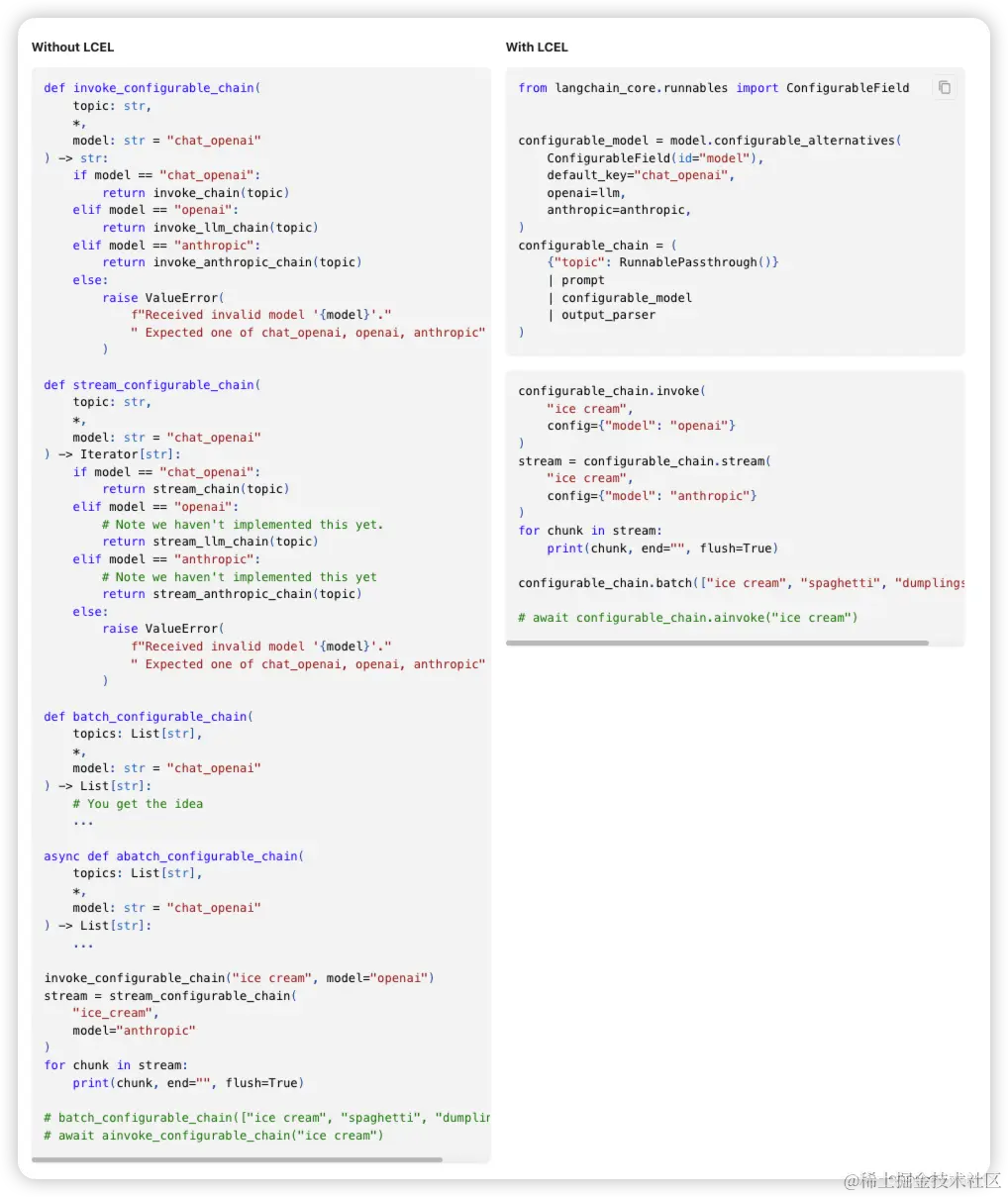The width and height of the screenshot is (1008, 1197).
Task: Click '# await ainvoke_configurable_chain("ice cream")' comment
Action: (x=214, y=1136)
